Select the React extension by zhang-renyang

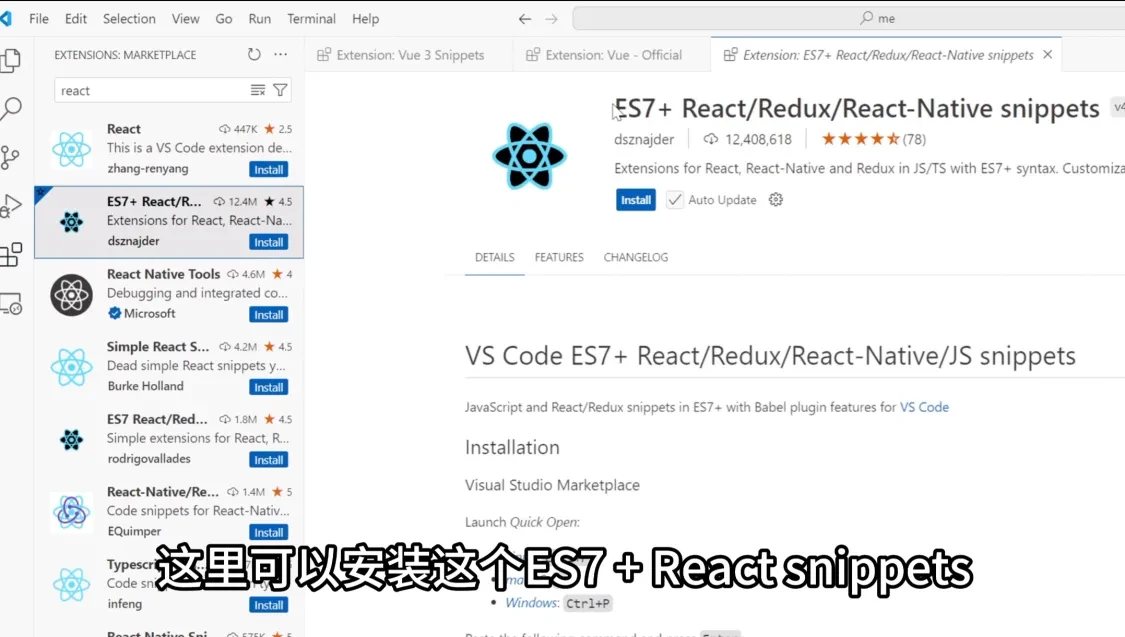pyautogui.click(x=169, y=149)
